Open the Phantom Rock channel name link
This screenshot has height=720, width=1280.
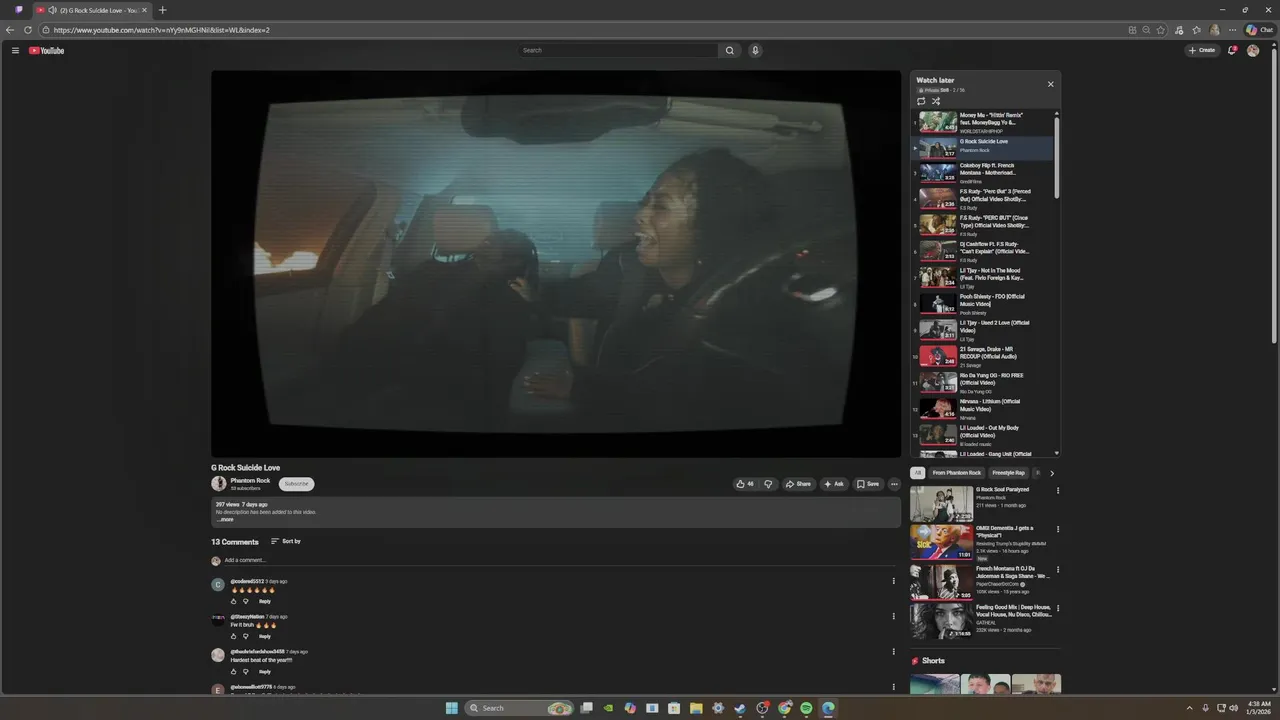250,480
